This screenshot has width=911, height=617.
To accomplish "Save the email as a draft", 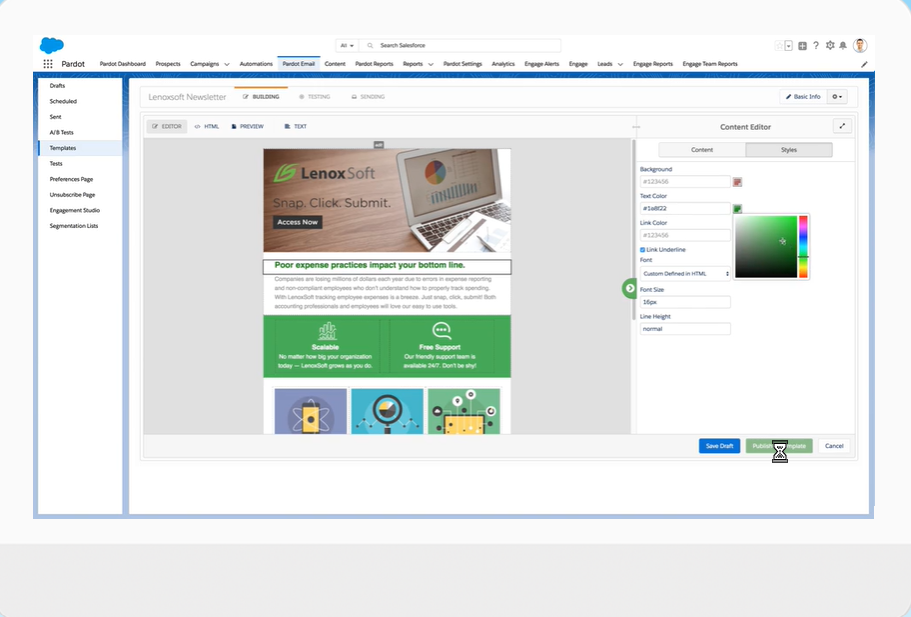I will (x=719, y=446).
